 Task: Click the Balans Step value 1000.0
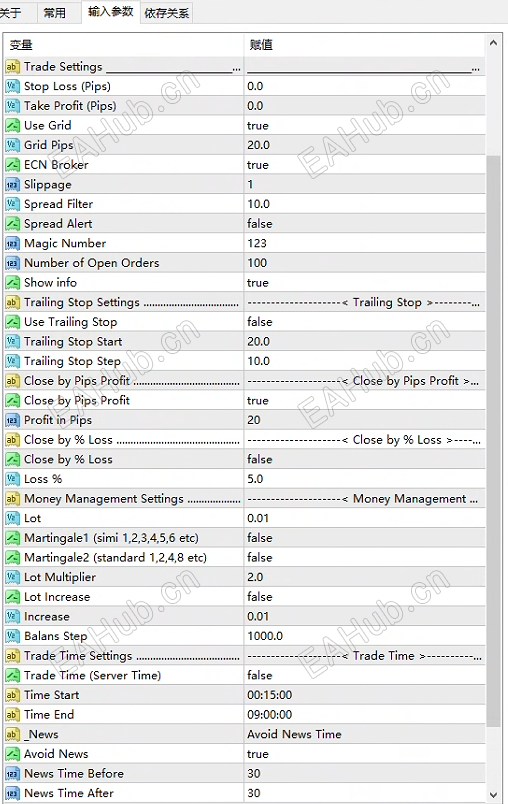265,636
